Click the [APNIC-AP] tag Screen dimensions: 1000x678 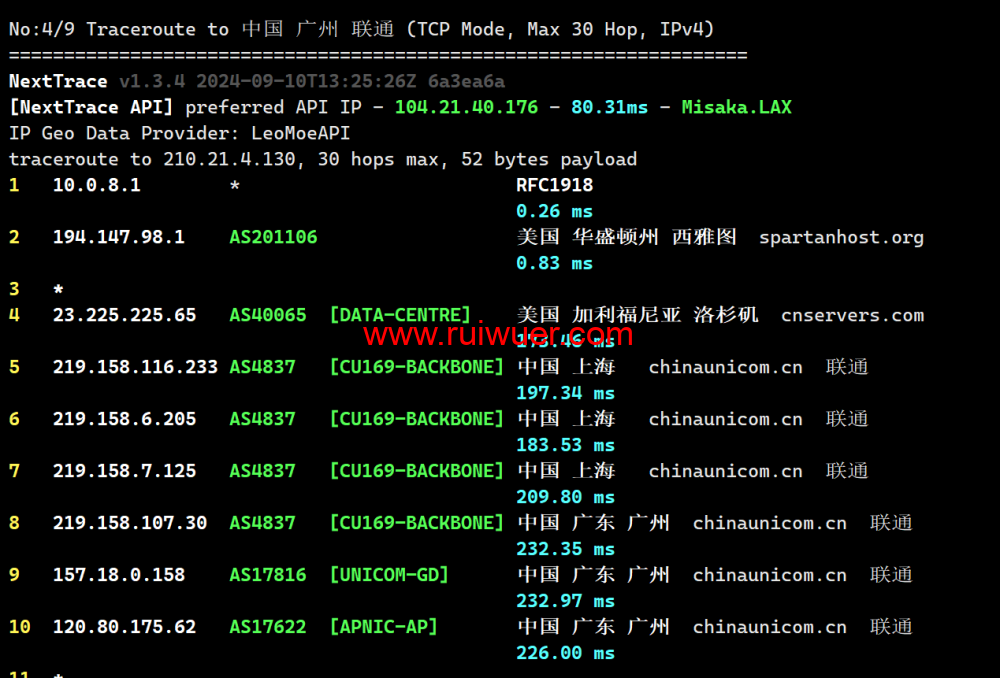[383, 627]
